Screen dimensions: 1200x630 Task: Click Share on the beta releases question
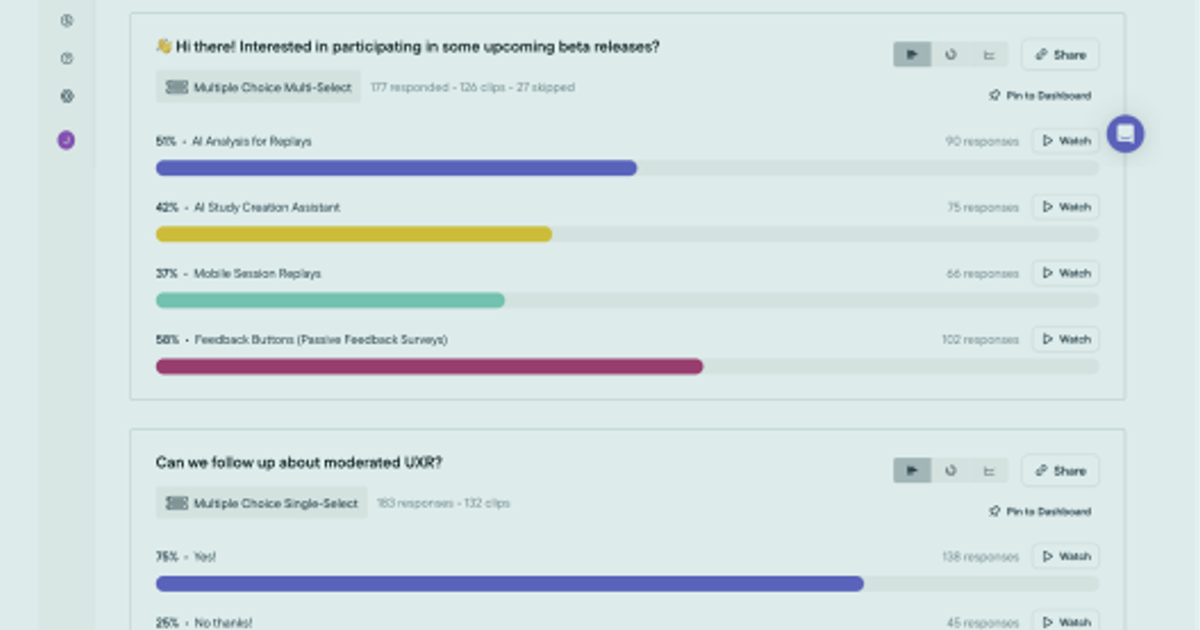pyautogui.click(x=1059, y=55)
